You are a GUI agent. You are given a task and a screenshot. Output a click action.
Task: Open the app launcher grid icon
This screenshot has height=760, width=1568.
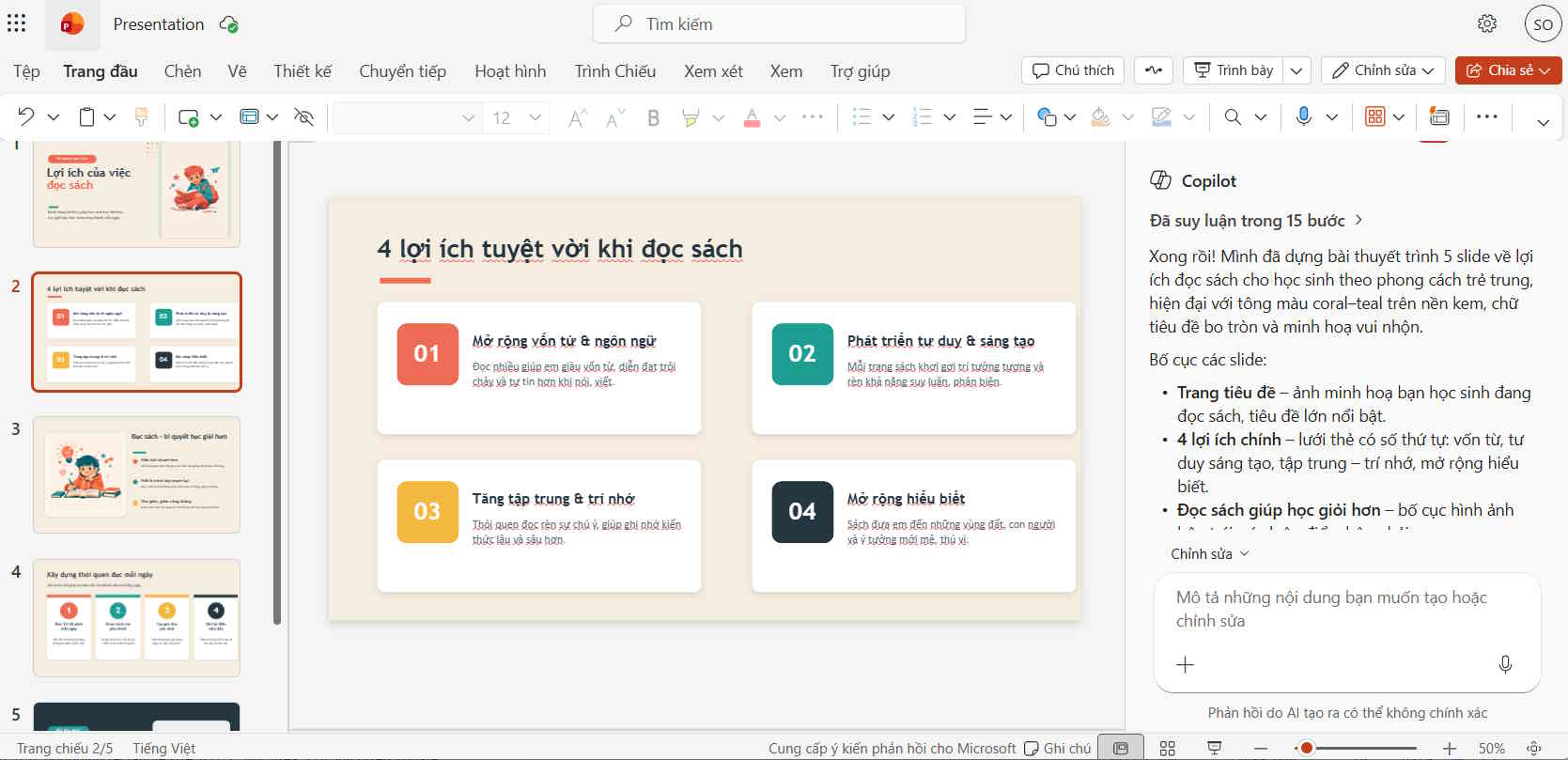[17, 23]
